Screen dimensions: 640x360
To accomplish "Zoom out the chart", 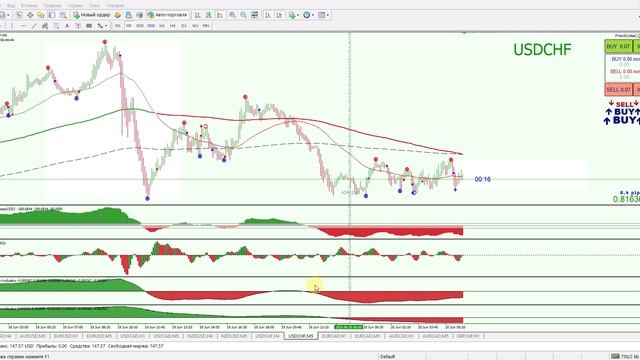I will (x=243, y=15).
